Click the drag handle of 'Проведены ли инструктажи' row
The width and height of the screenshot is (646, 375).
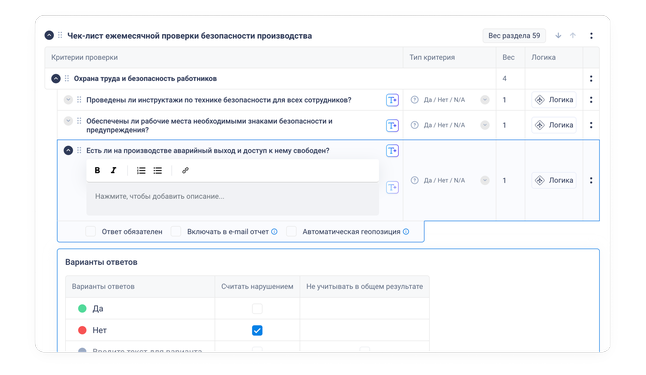coord(79,100)
